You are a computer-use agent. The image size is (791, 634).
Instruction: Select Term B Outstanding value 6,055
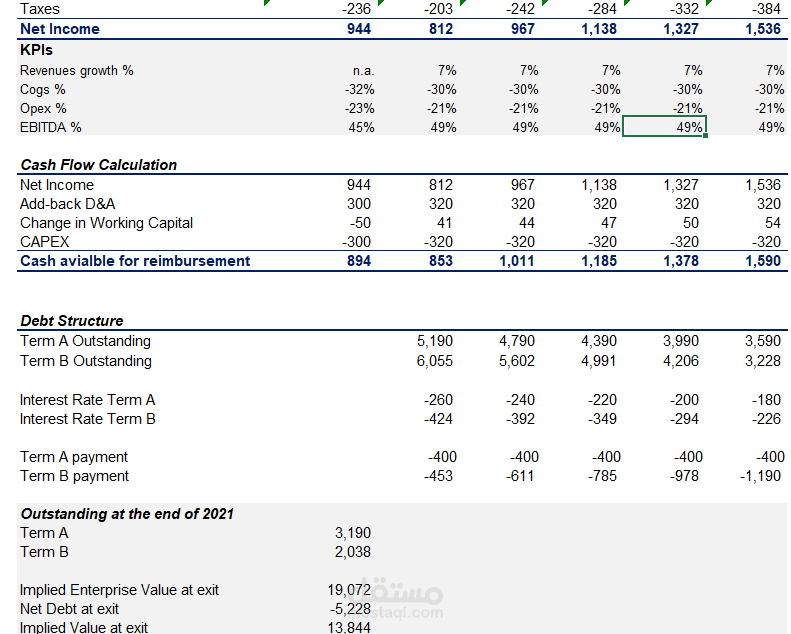(435, 361)
